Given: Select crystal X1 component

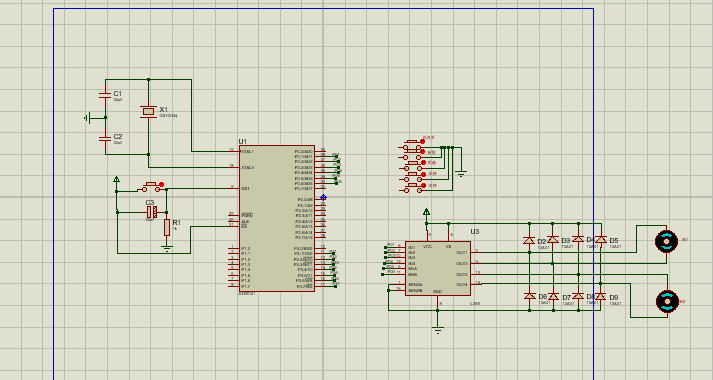Looking at the screenshot, I should (148, 111).
